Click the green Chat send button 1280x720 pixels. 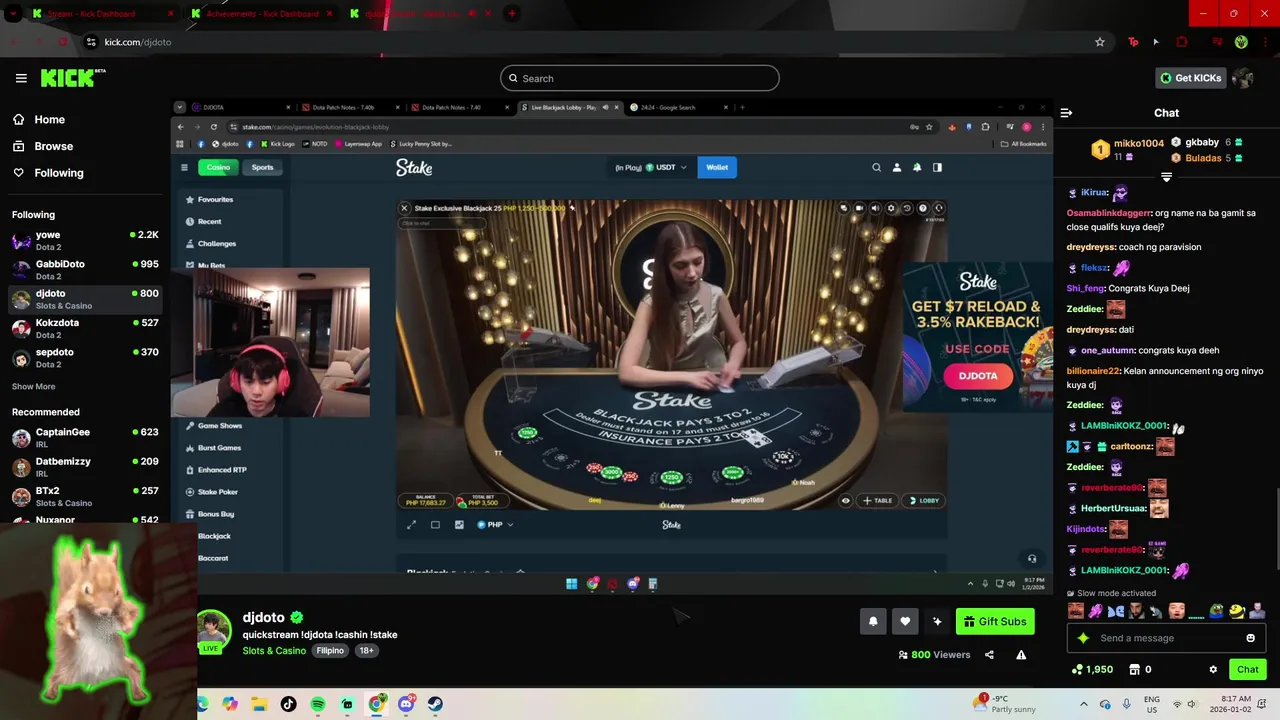click(x=1248, y=669)
